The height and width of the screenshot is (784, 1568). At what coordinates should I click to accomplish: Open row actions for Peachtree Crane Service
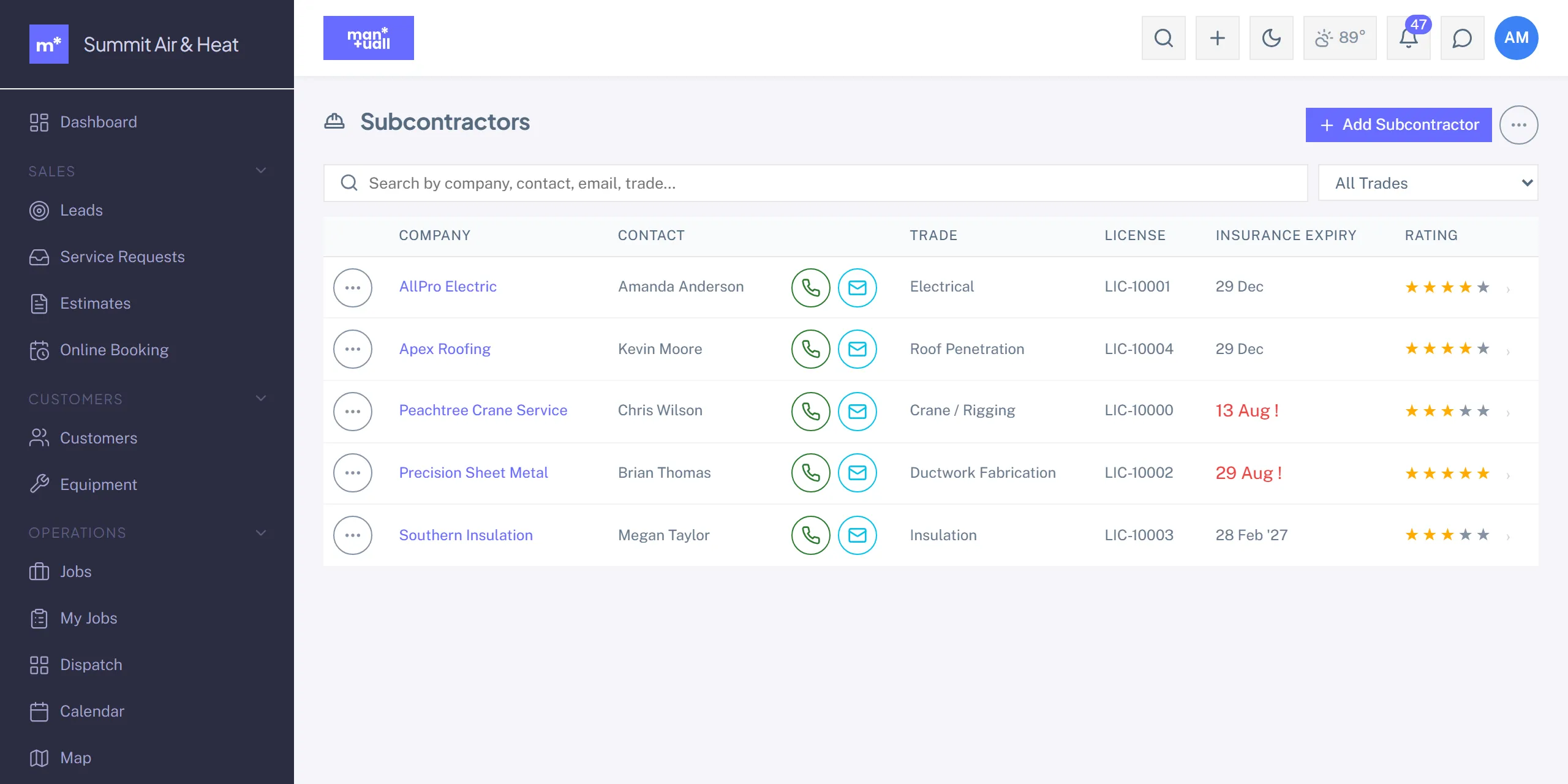tap(353, 411)
